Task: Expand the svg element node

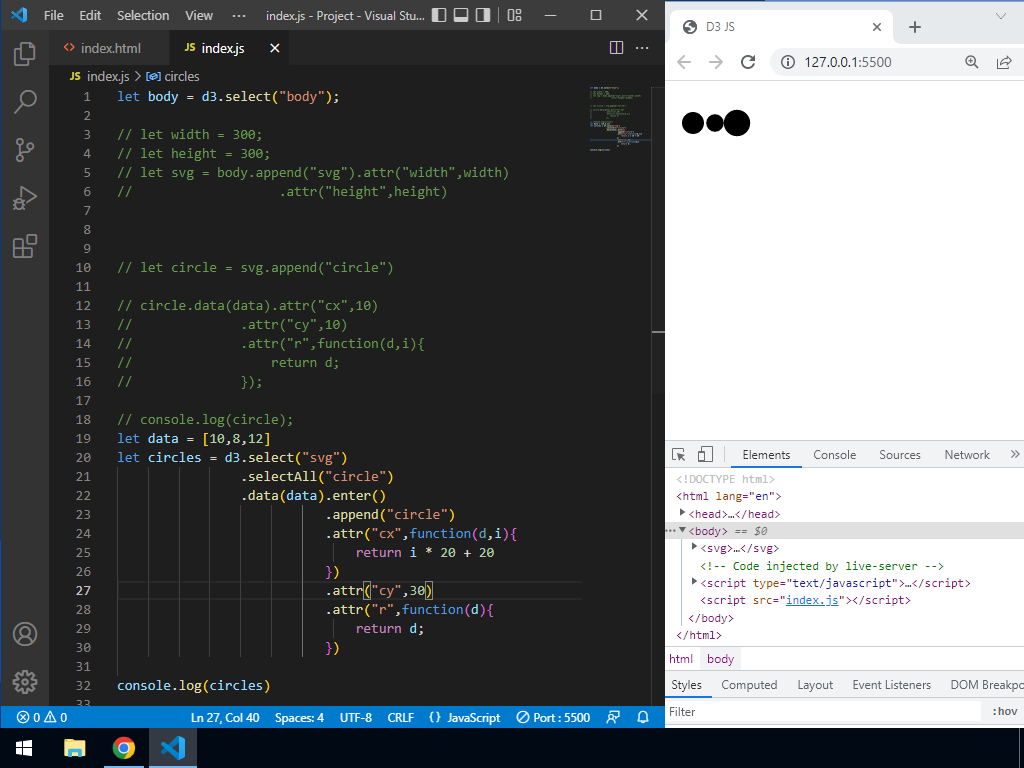Action: 695,548
